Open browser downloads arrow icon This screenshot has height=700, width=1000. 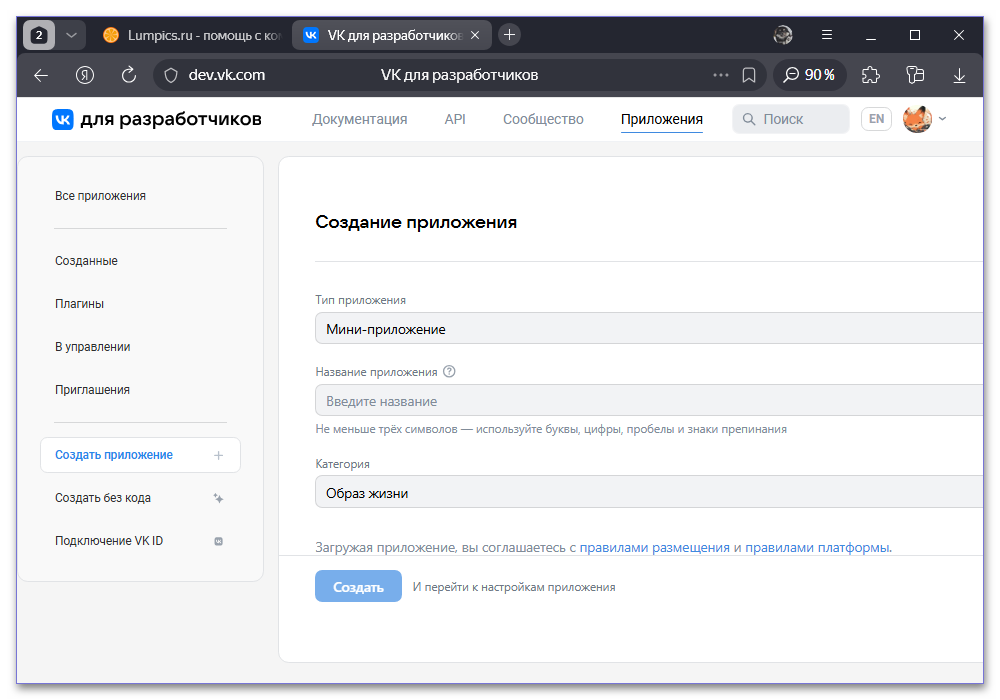[959, 75]
